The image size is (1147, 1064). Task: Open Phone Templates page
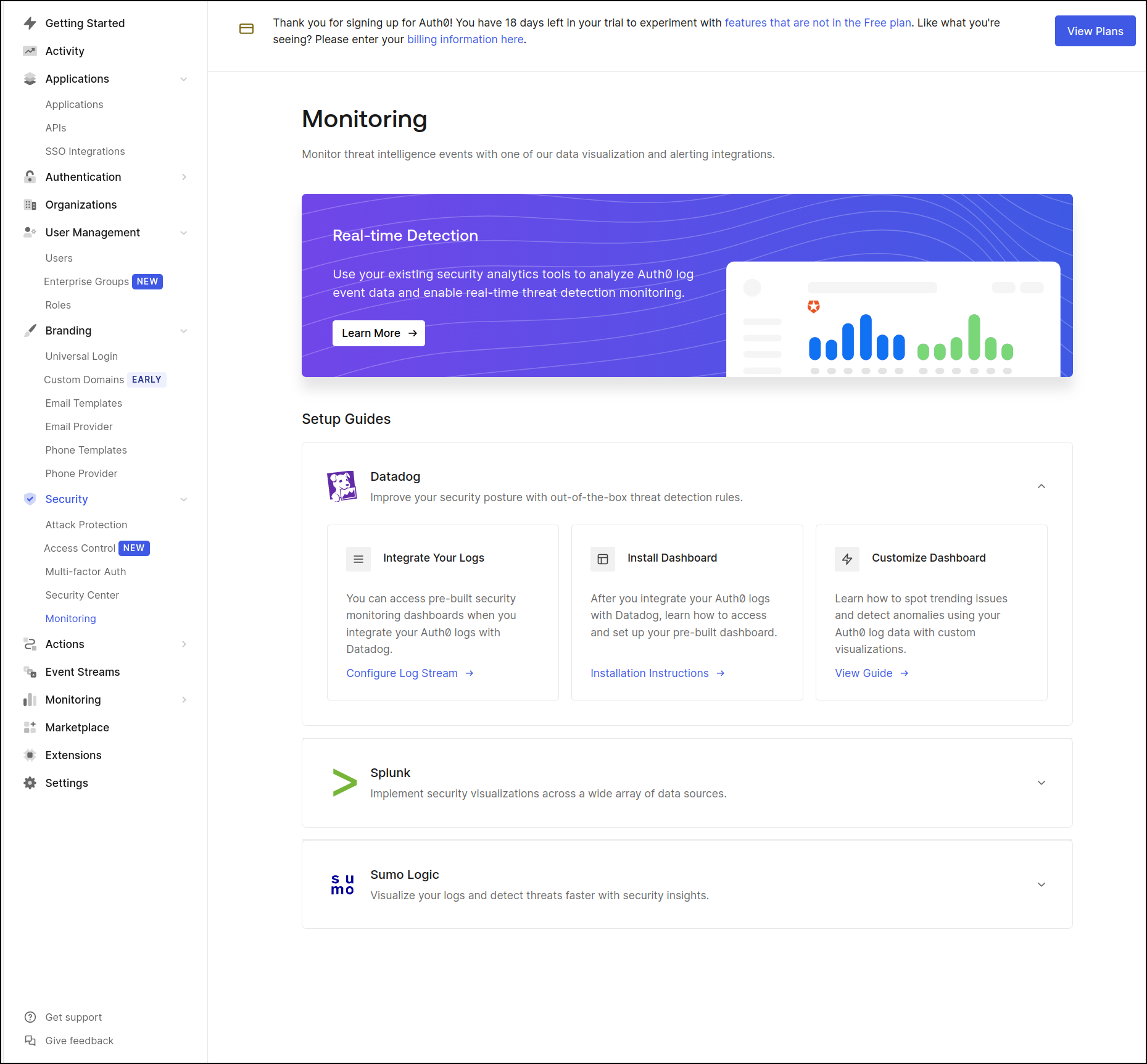click(x=86, y=450)
